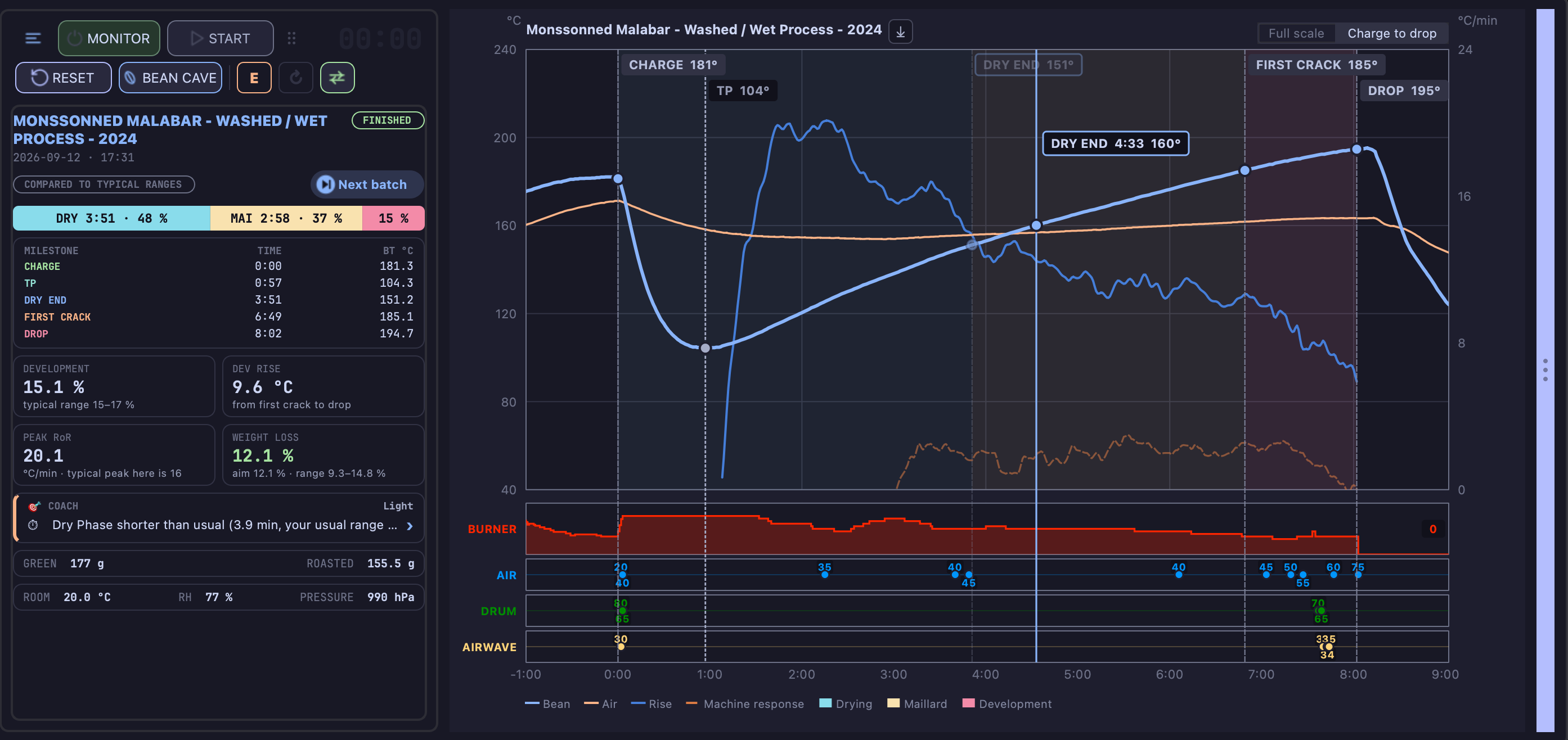The width and height of the screenshot is (1568, 740).
Task: Download the roast profile via arrow icon
Action: [x=900, y=31]
